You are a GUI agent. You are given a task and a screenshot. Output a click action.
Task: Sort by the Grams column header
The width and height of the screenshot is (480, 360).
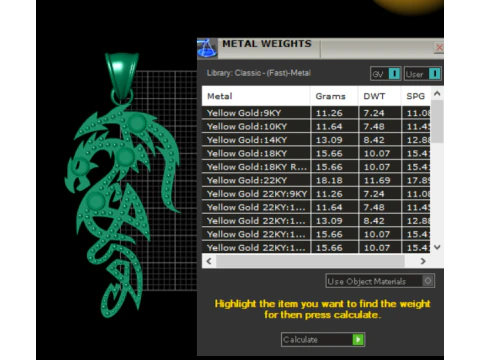(334, 96)
